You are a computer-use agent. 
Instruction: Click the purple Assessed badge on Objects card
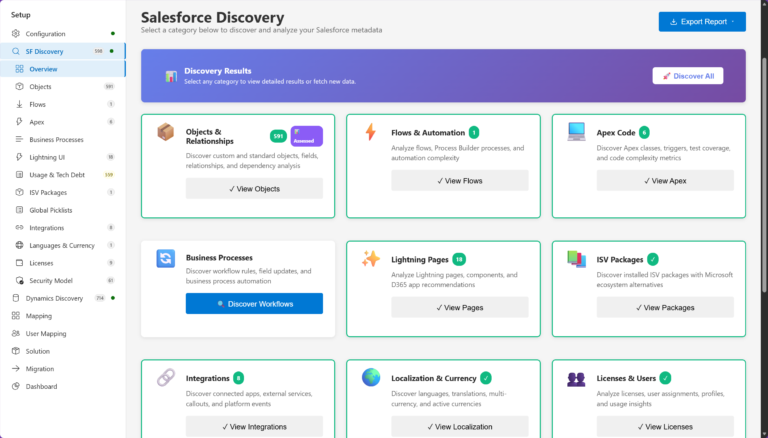(307, 136)
